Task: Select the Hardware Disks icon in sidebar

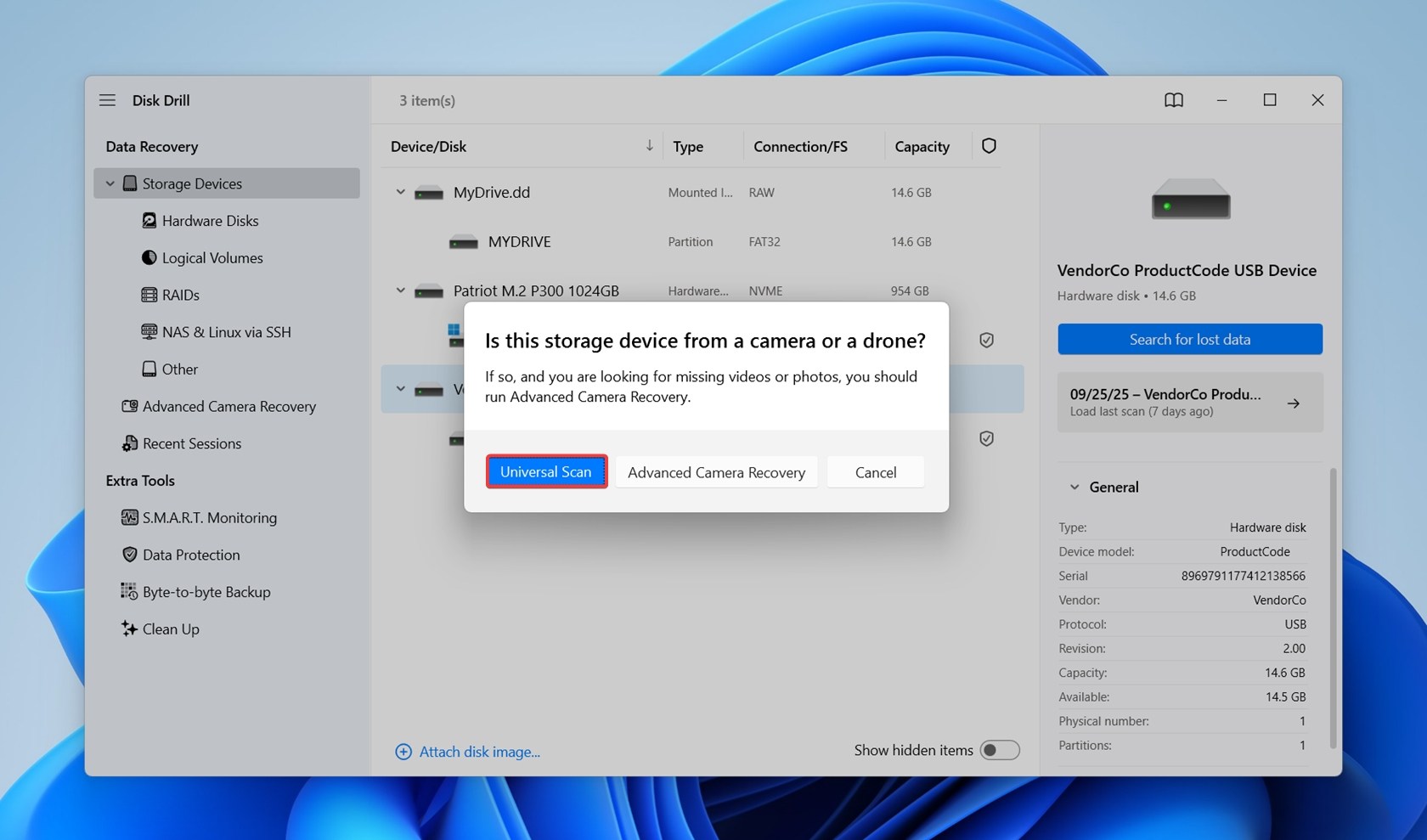Action: (149, 221)
